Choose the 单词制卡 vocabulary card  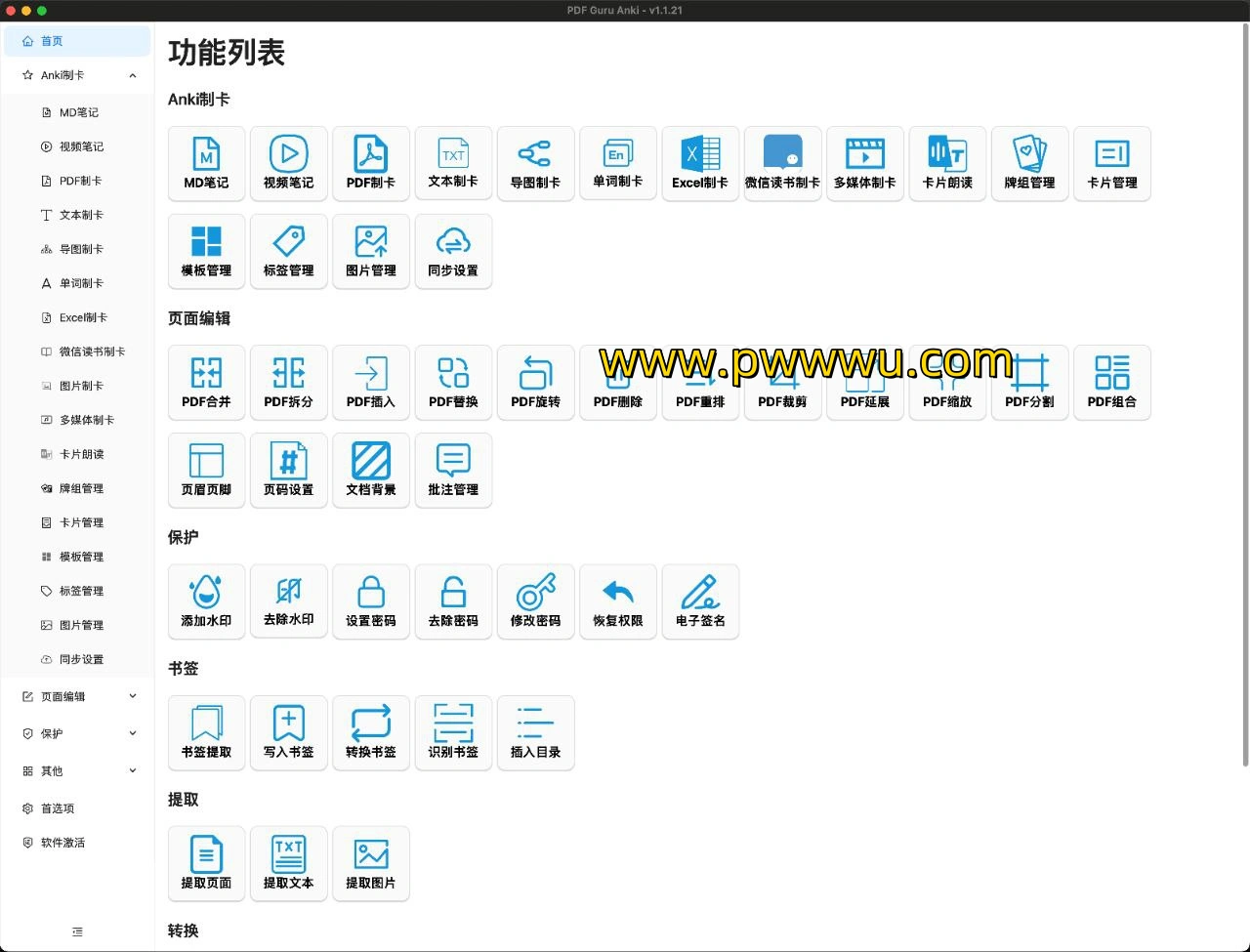(618, 163)
